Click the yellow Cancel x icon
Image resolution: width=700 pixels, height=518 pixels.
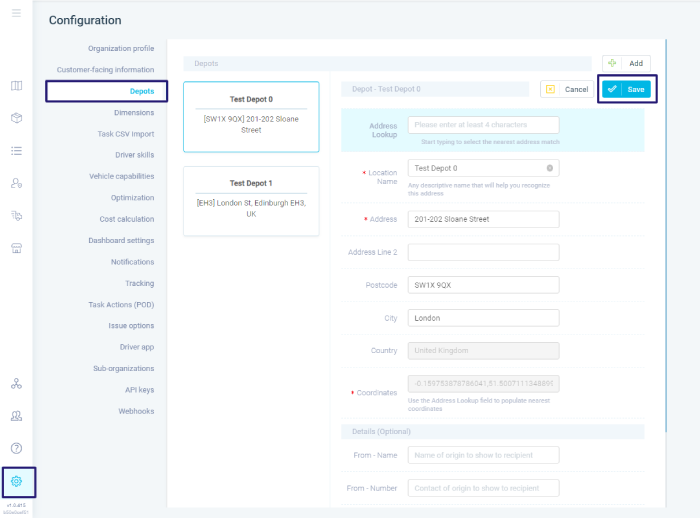coord(550,89)
